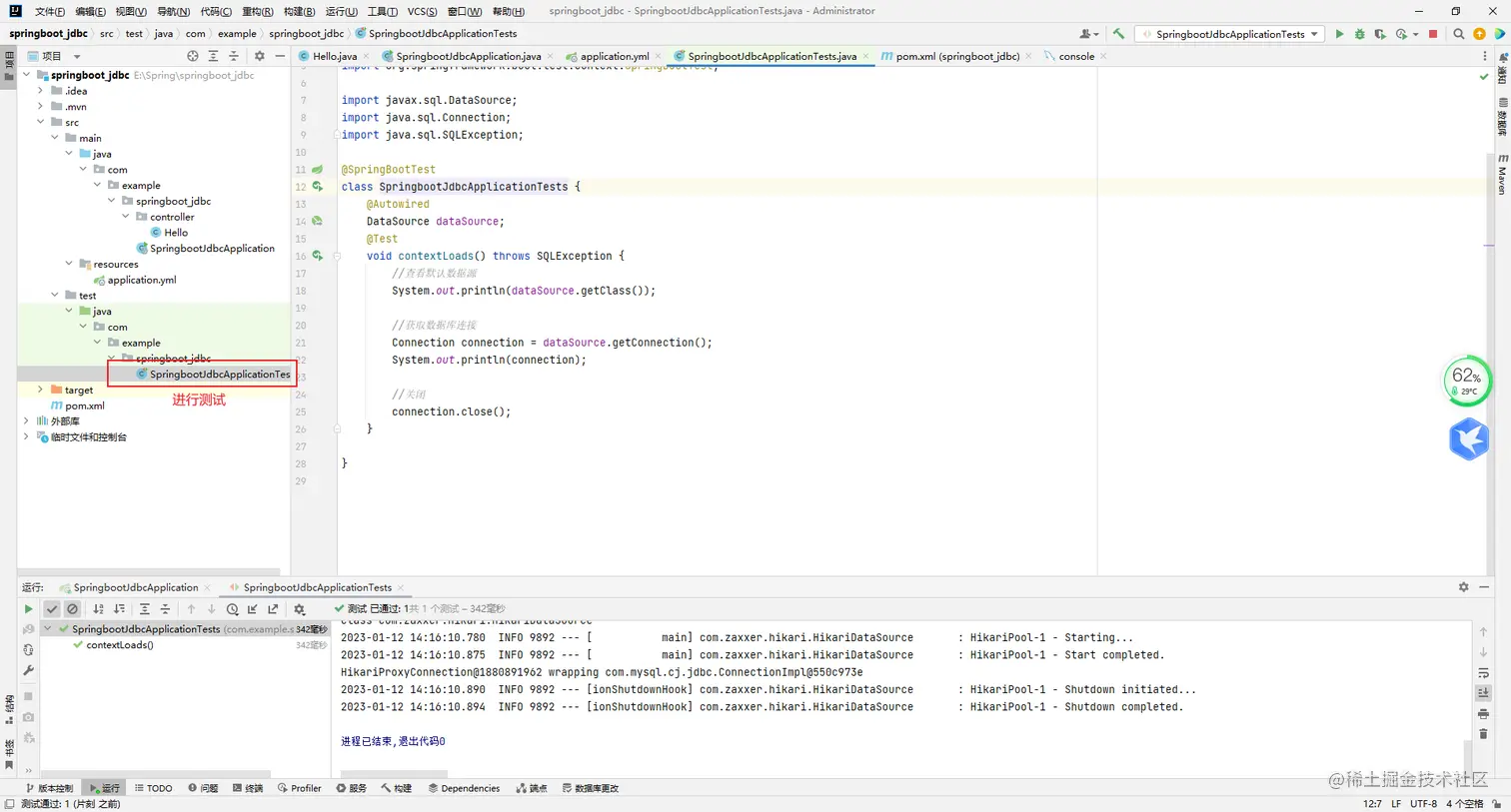Expand the .idea folder
This screenshot has height=812, width=1511.
pyautogui.click(x=41, y=91)
